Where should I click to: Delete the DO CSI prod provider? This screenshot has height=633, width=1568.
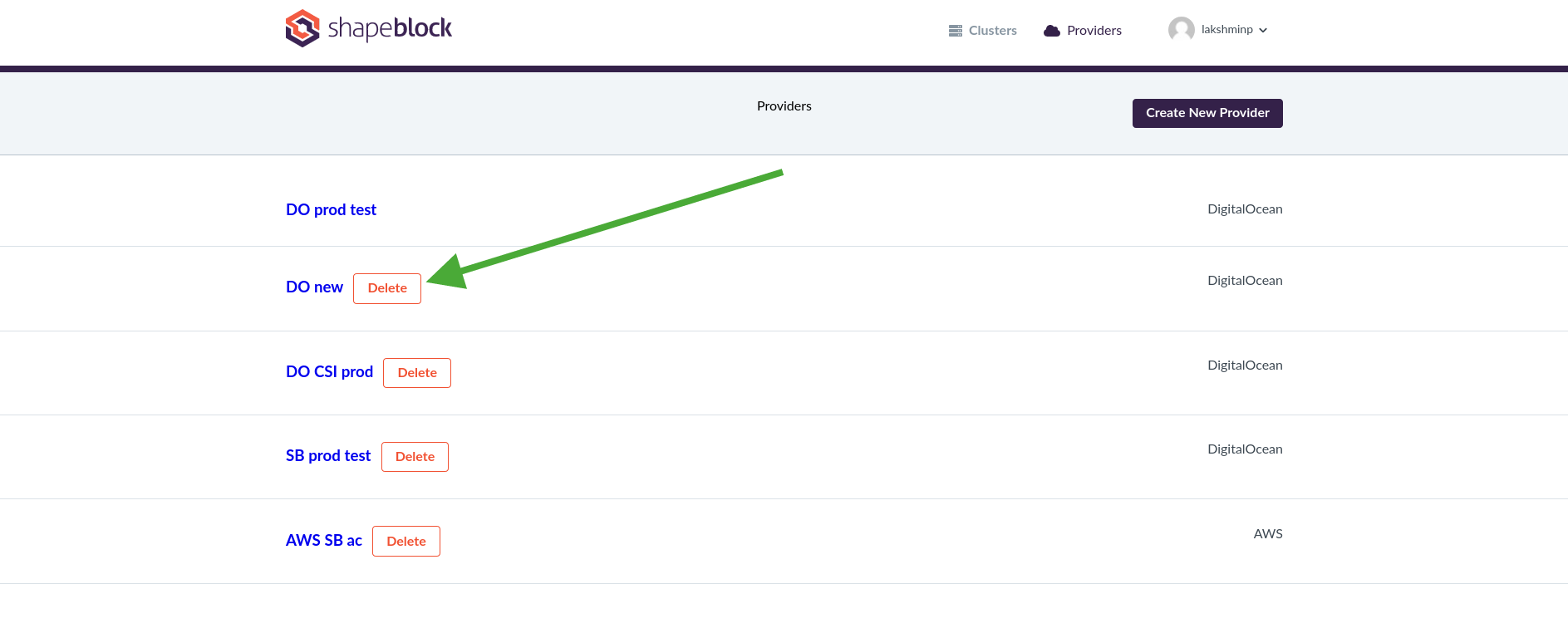[x=417, y=373]
